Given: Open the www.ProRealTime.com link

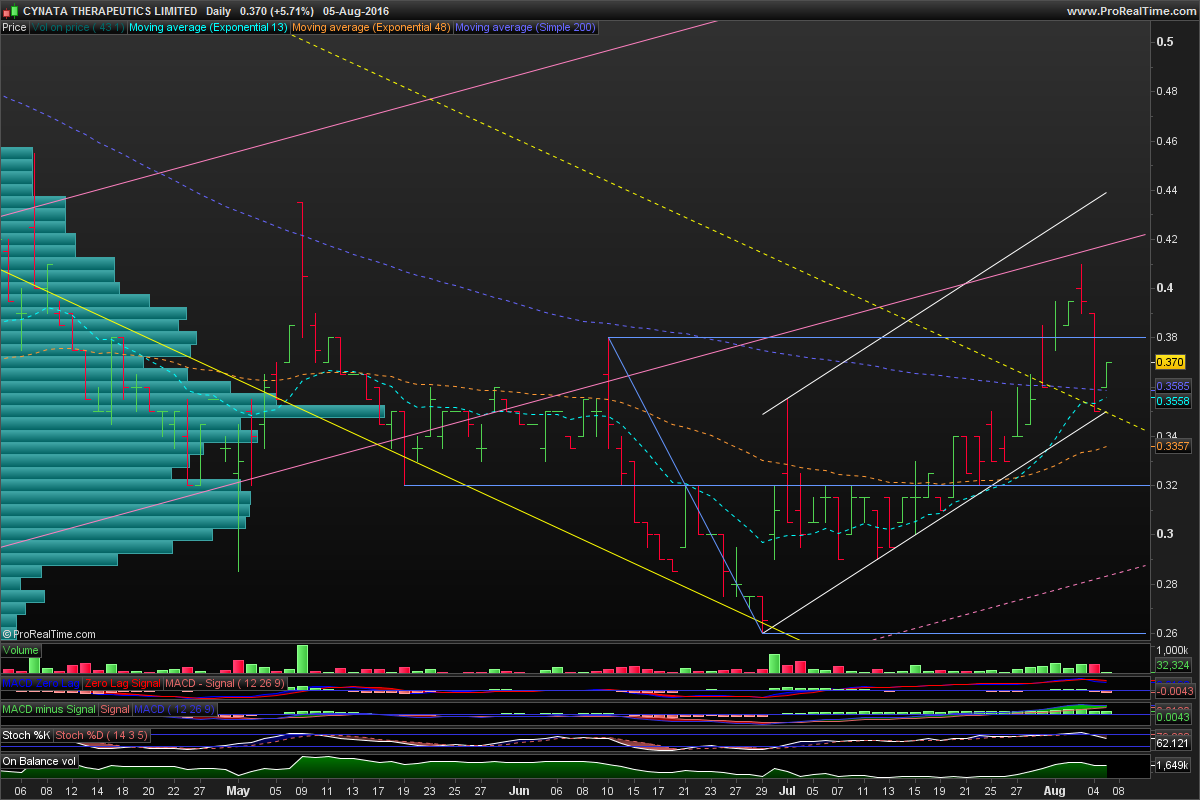Looking at the screenshot, I should [x=1131, y=10].
